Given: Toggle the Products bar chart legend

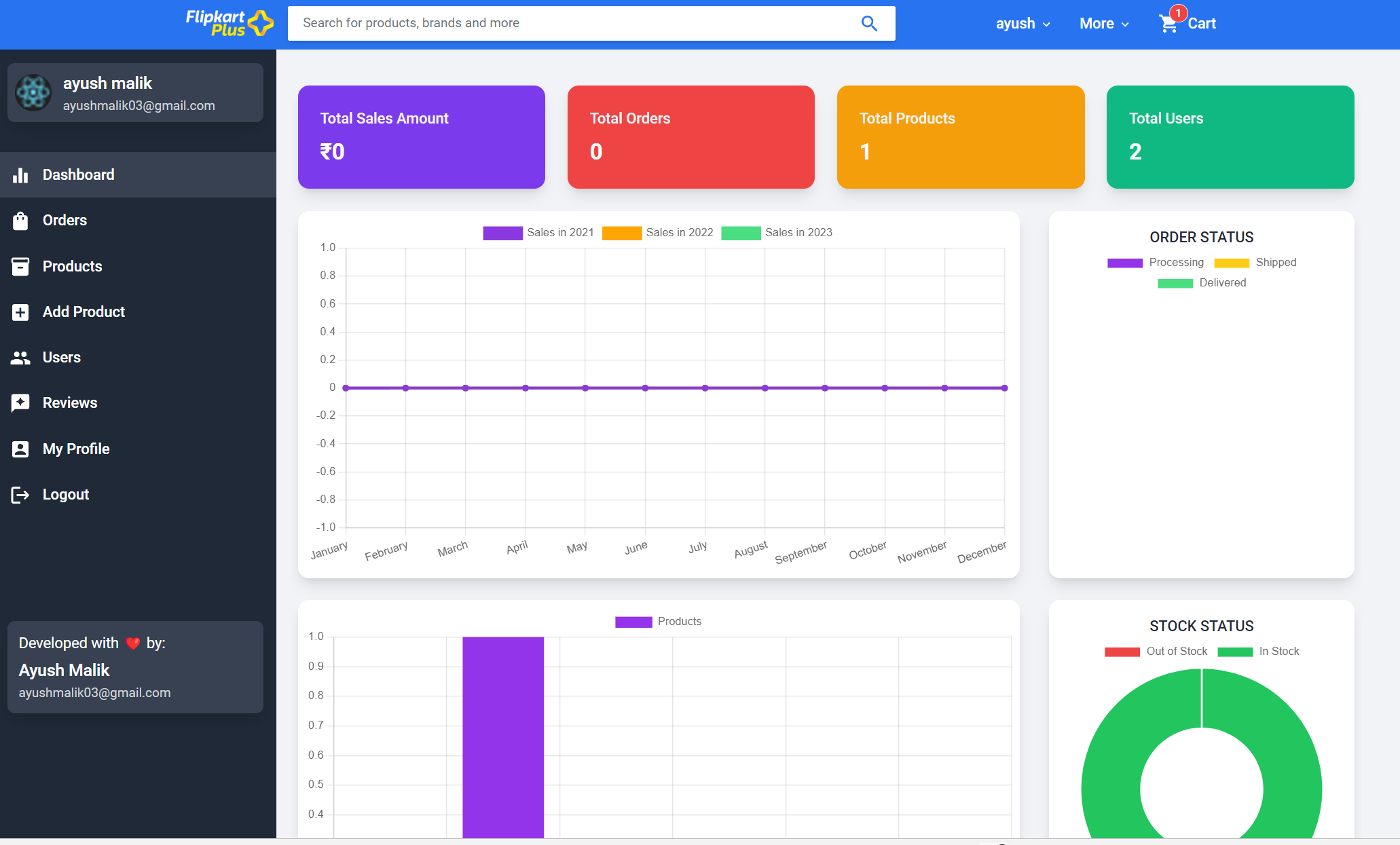Looking at the screenshot, I should (x=658, y=622).
